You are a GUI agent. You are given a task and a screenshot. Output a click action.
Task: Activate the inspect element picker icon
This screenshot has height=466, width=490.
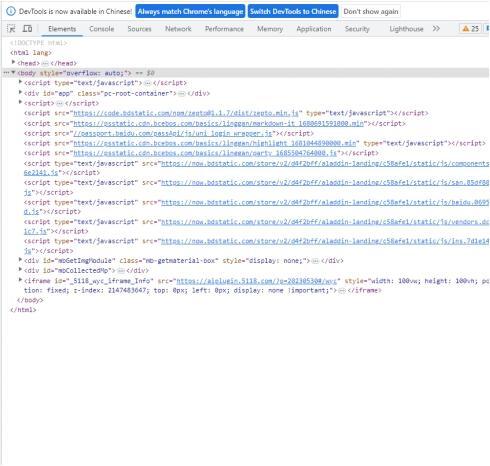[11, 29]
